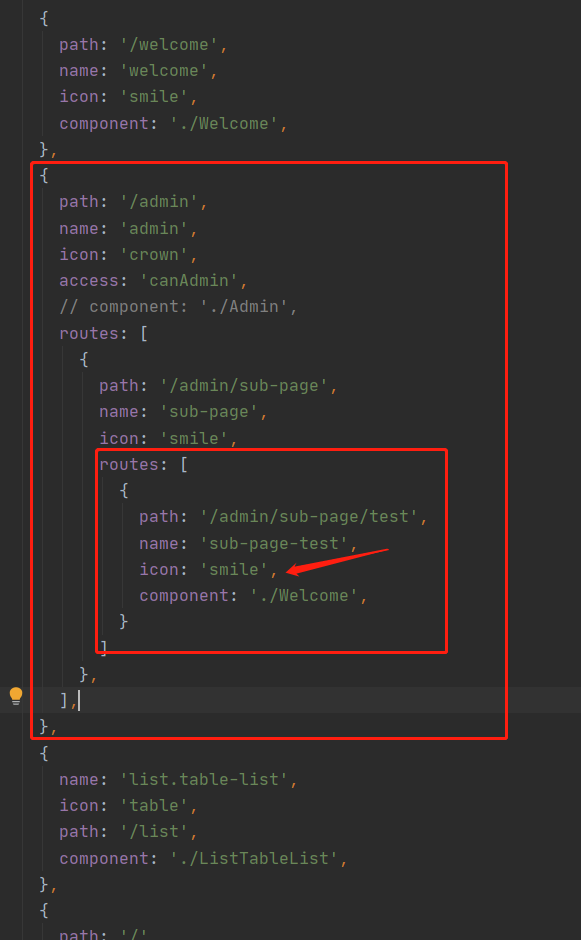581x940 pixels.
Task: Click the 'crown' icon value
Action: (154, 254)
